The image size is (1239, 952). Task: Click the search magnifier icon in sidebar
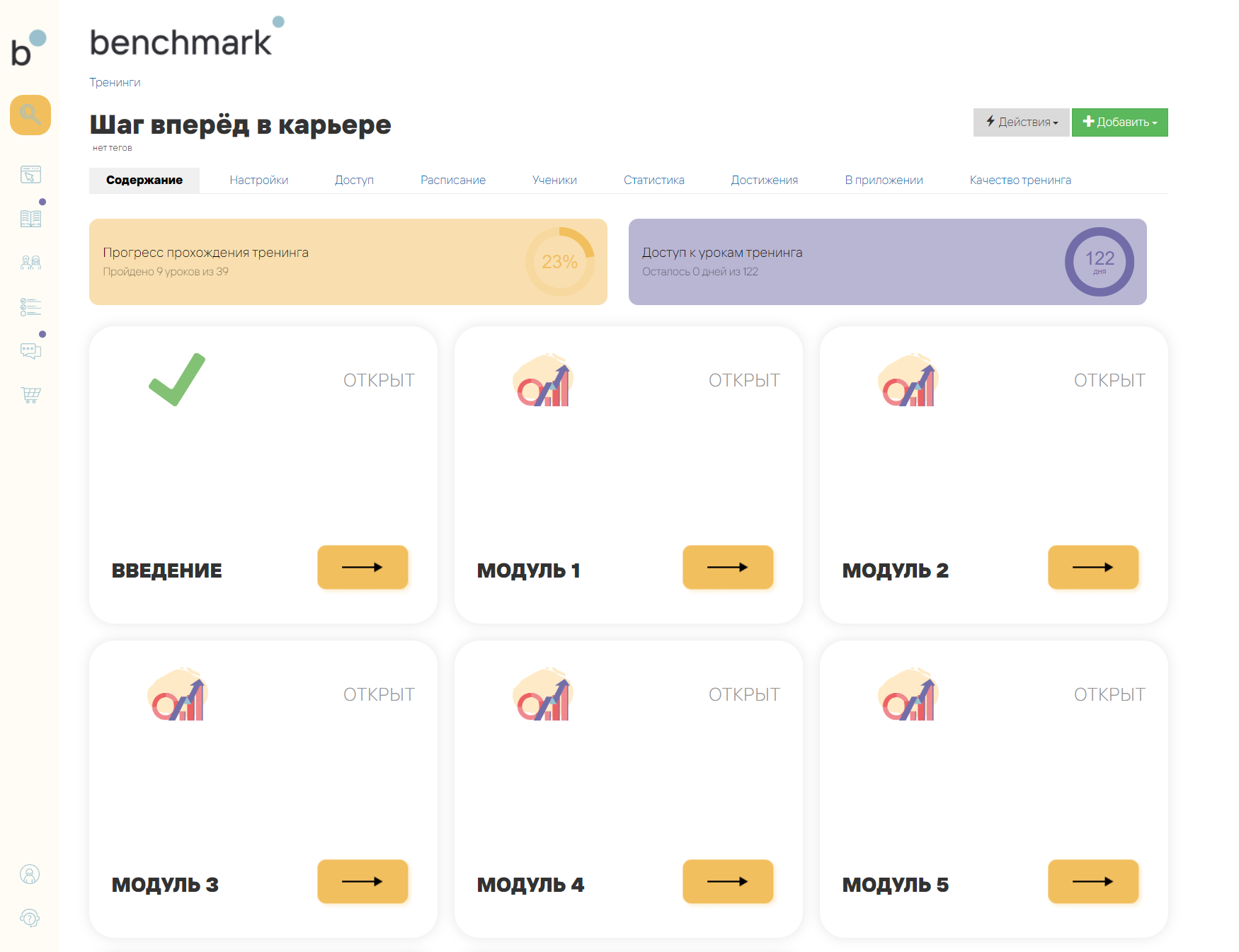coord(30,115)
